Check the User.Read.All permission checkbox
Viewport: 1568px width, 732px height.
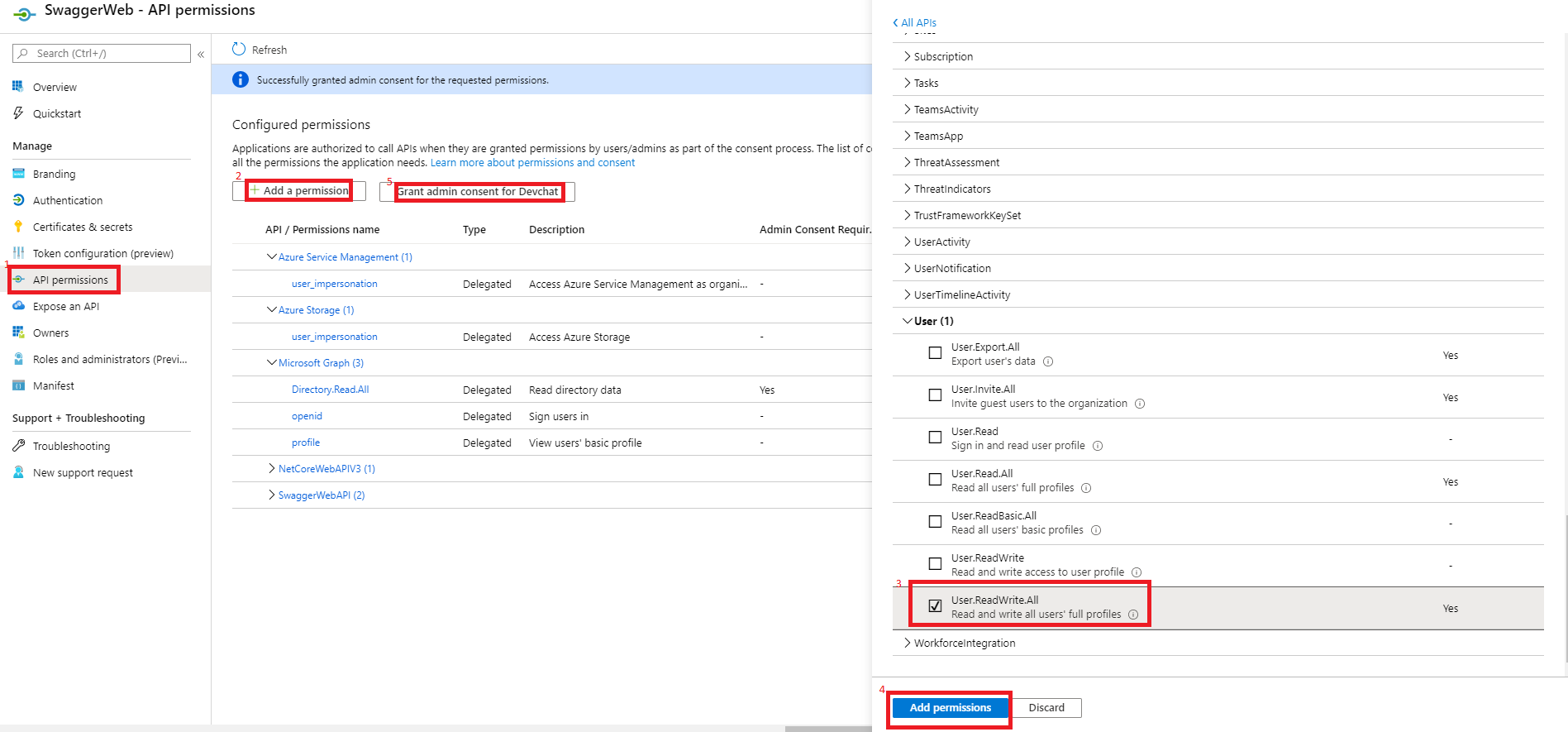click(x=935, y=480)
